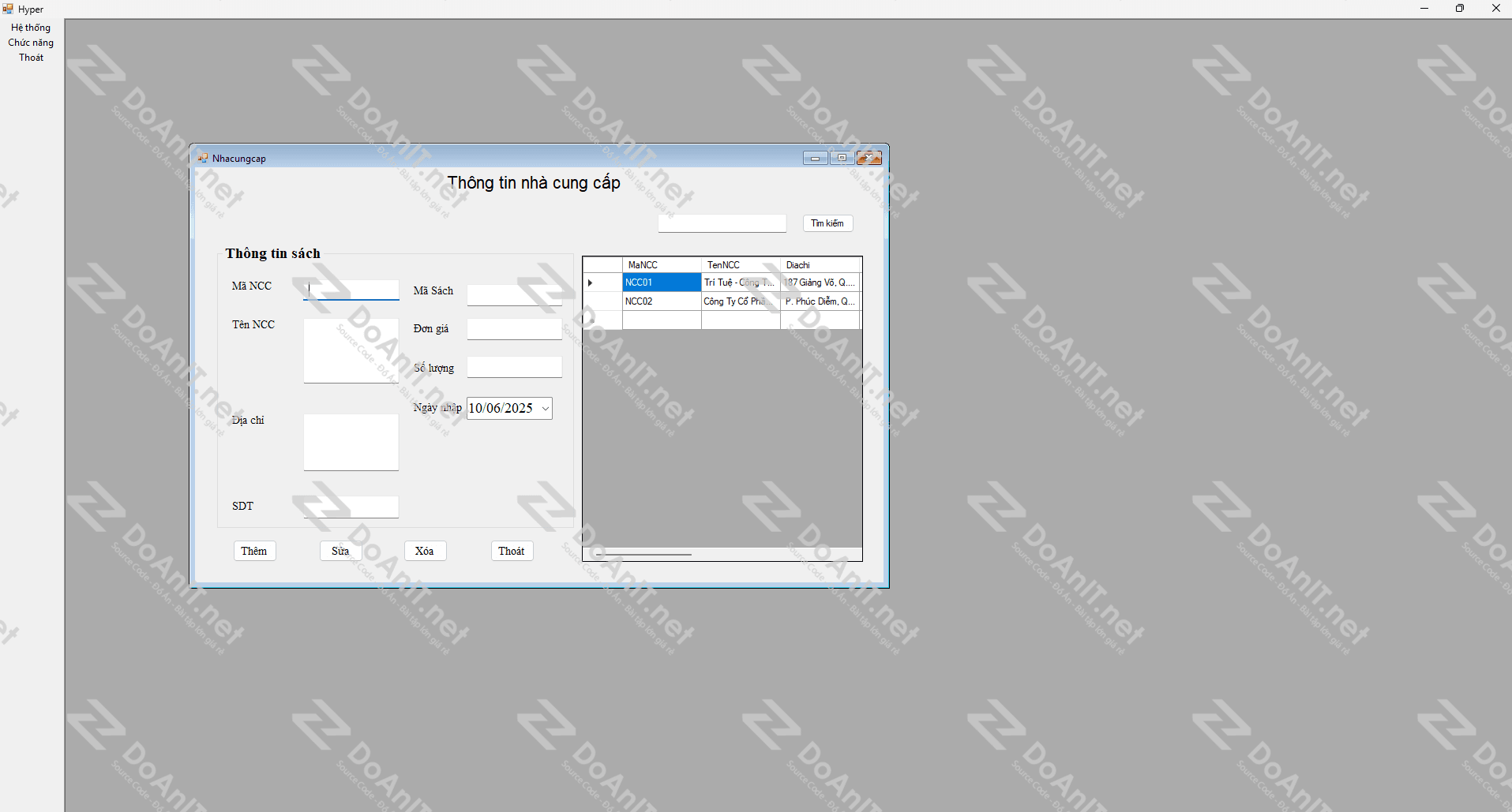Click the Thoát button in the form
Image resolution: width=1512 pixels, height=812 pixels.
512,551
